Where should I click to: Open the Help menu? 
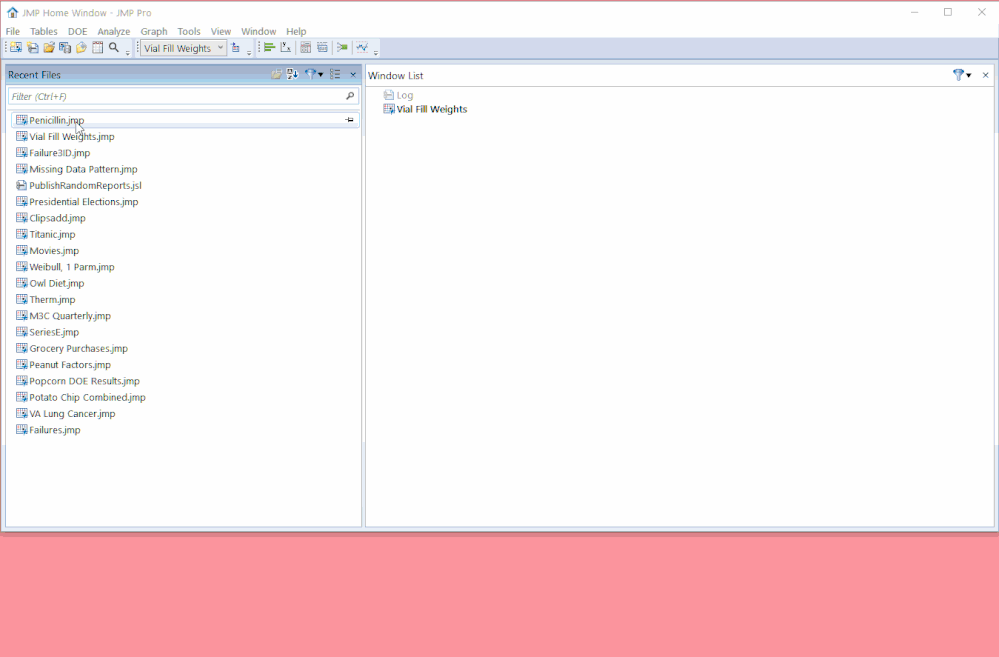pyautogui.click(x=296, y=31)
